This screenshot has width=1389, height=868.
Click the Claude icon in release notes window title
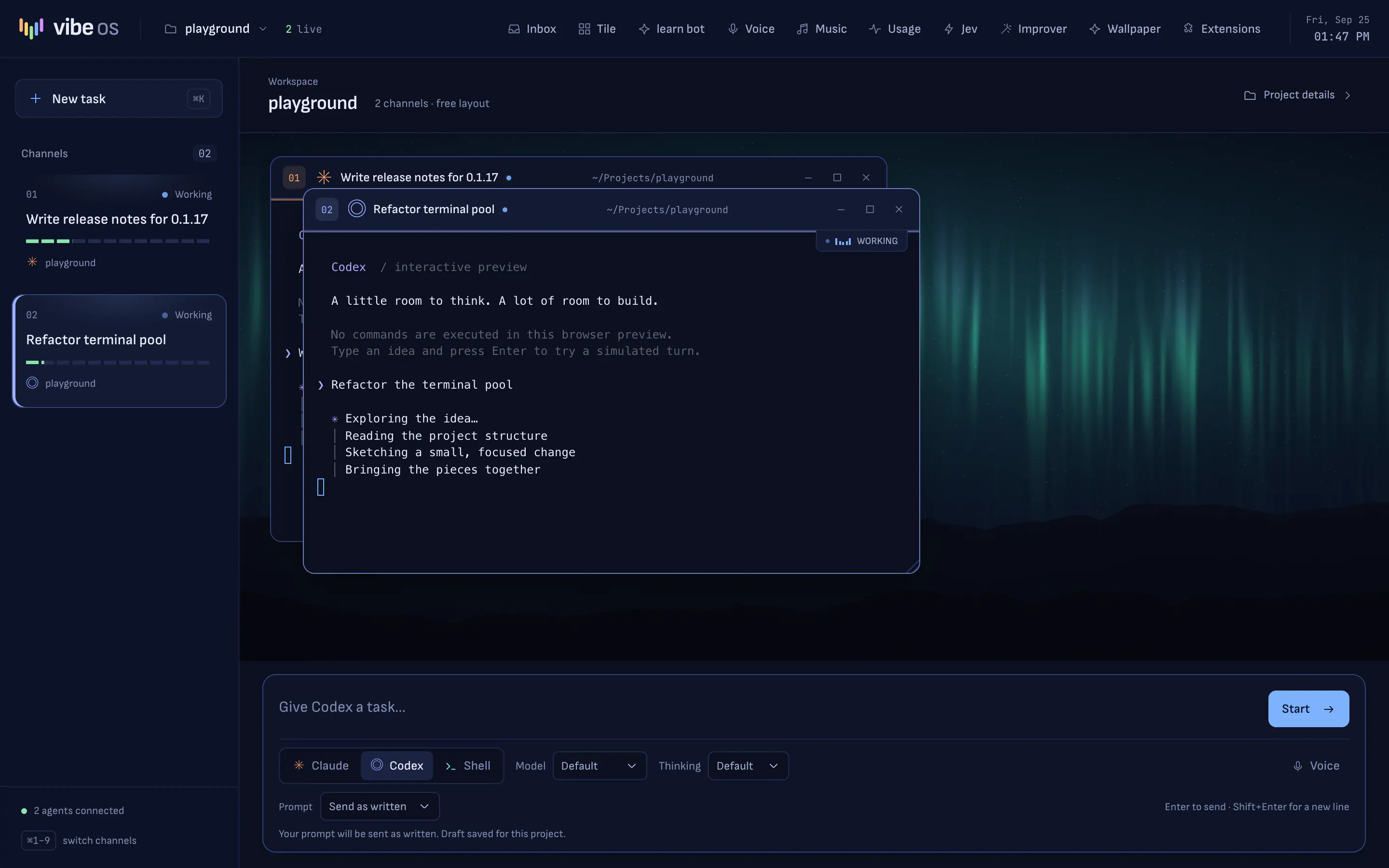click(x=324, y=177)
